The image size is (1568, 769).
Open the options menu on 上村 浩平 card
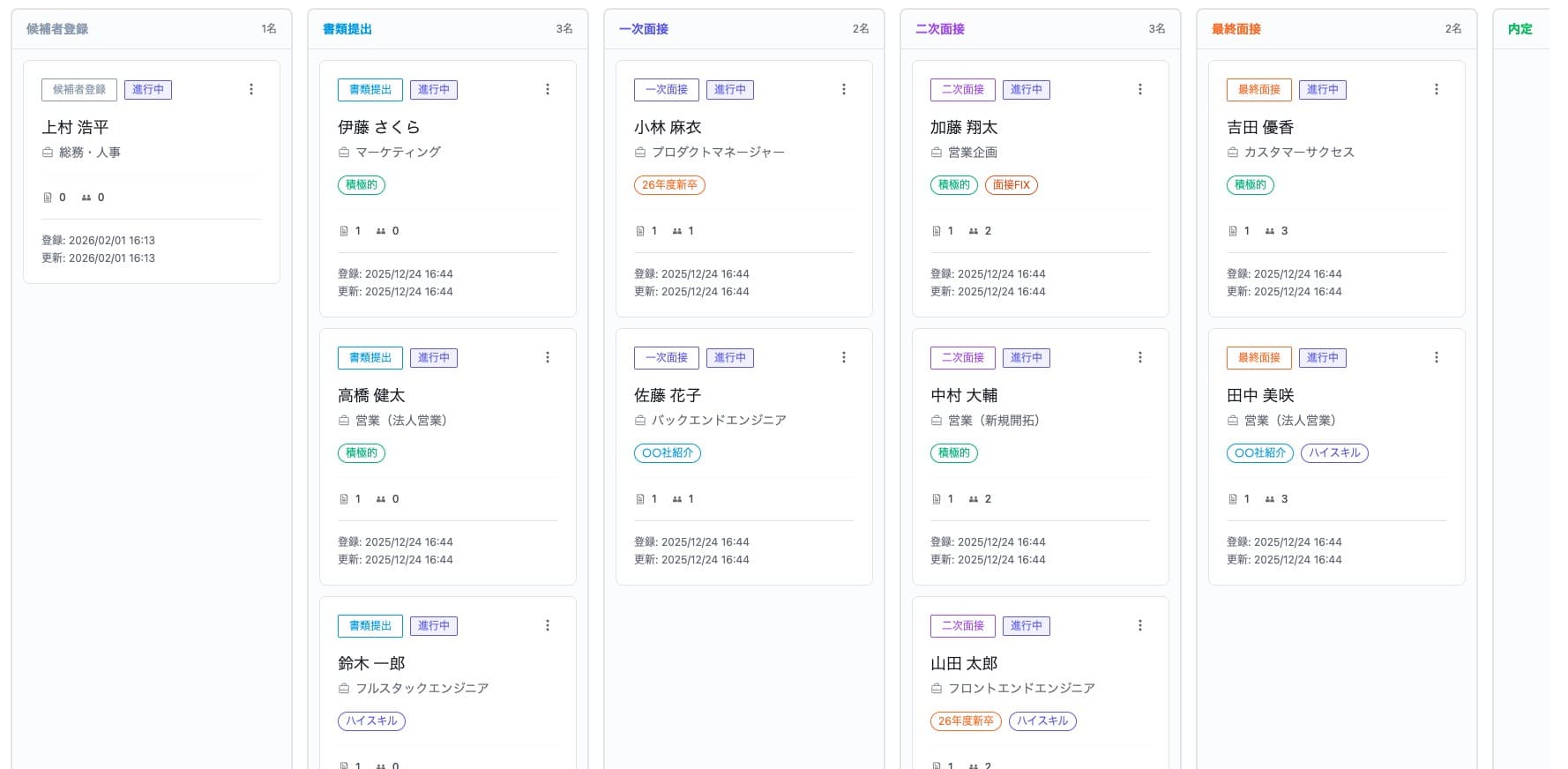[251, 89]
